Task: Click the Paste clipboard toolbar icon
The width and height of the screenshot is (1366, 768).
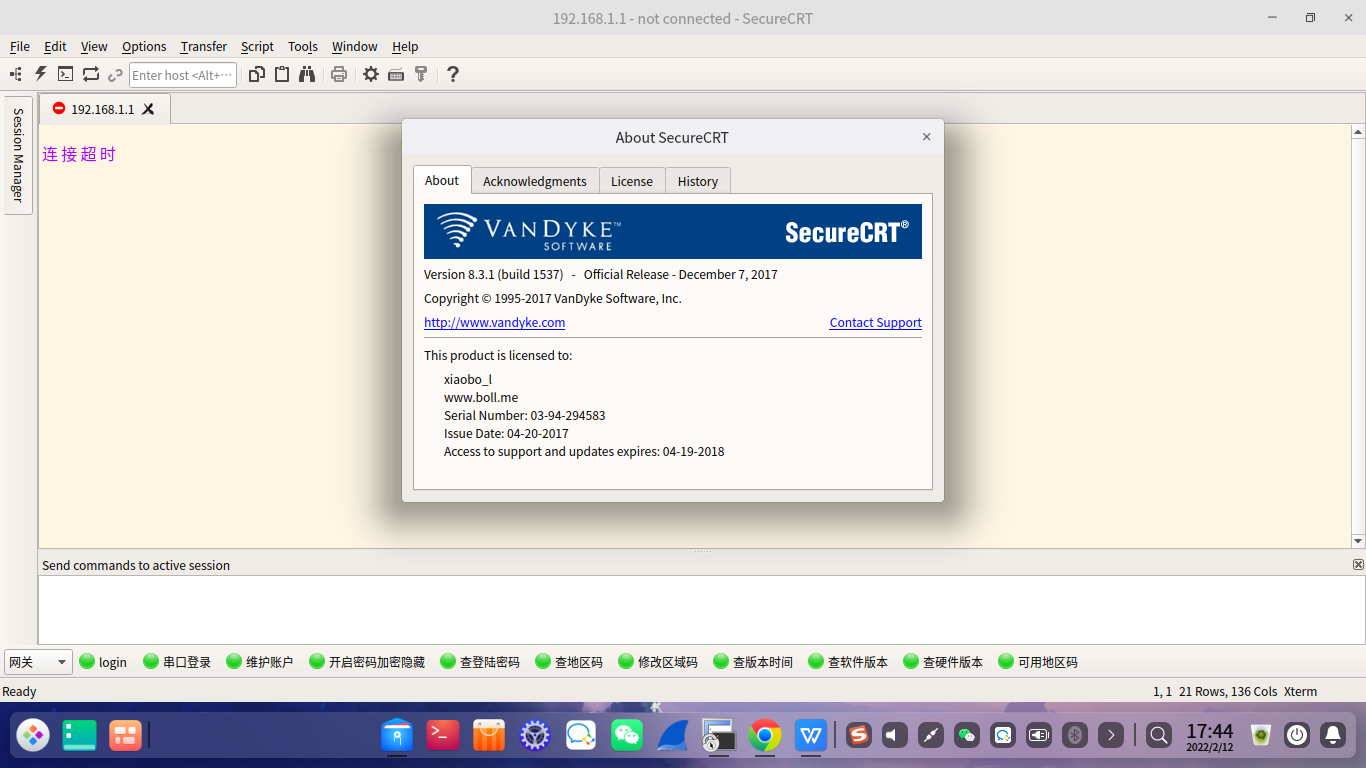Action: coord(282,74)
